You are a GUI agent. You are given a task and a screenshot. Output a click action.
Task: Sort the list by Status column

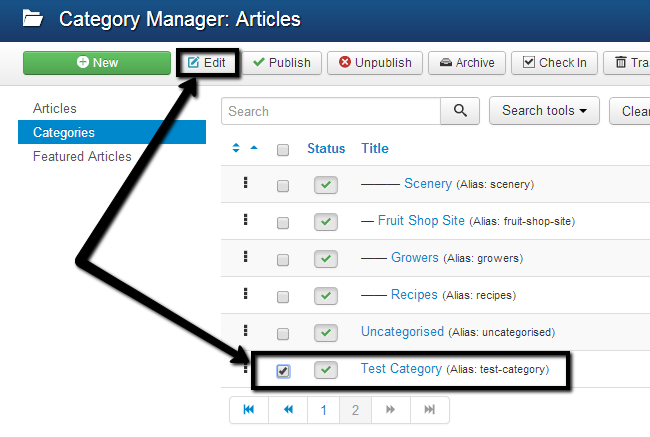[326, 149]
